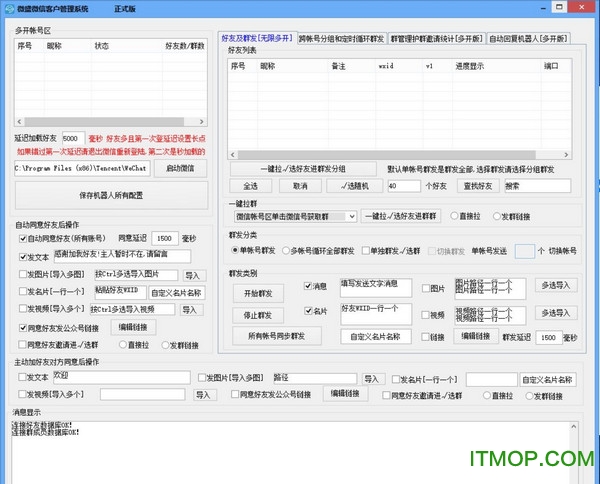Click 导入 button beside 按Ctrl多选导入图片
This screenshot has height=484, width=600.
tap(193, 275)
